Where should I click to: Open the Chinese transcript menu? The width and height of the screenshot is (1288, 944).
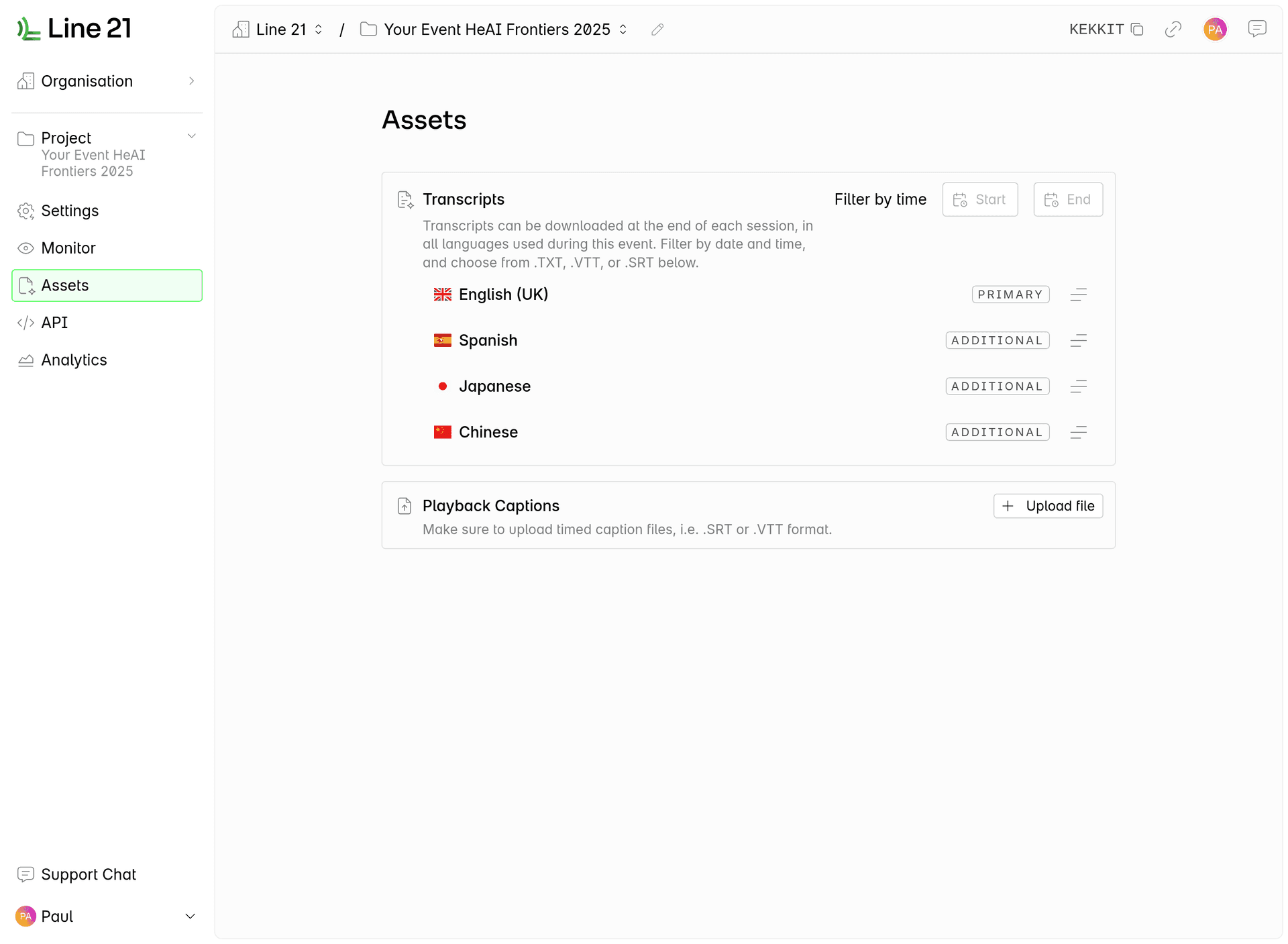1079,432
